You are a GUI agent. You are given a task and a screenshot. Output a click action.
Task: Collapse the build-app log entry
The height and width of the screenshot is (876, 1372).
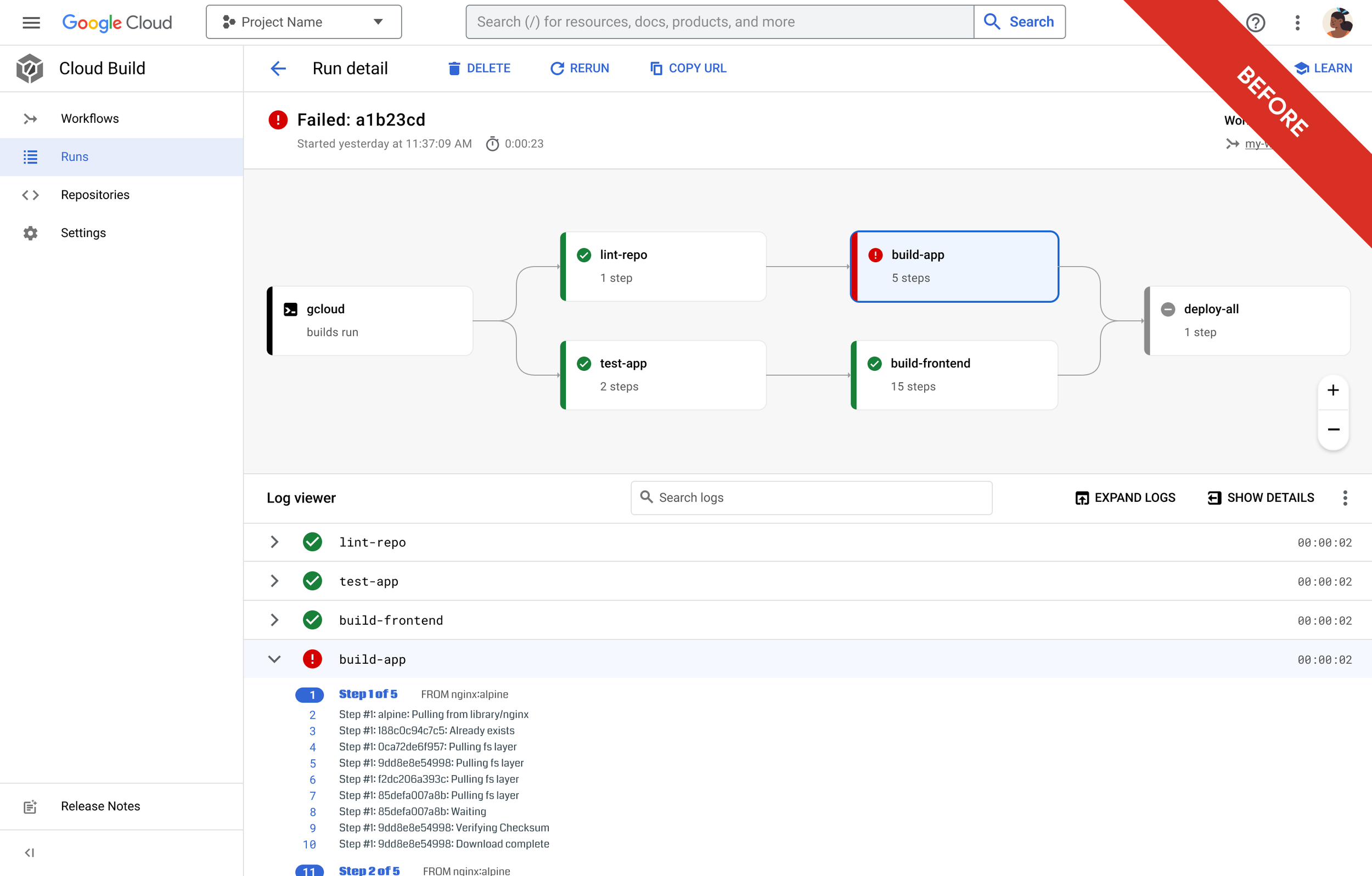tap(274, 659)
